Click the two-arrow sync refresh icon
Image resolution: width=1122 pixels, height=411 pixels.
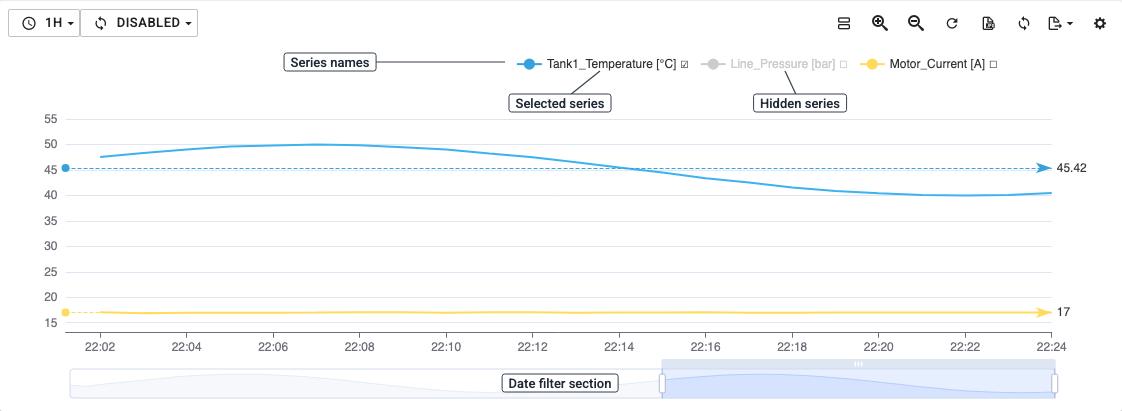[1024, 24]
